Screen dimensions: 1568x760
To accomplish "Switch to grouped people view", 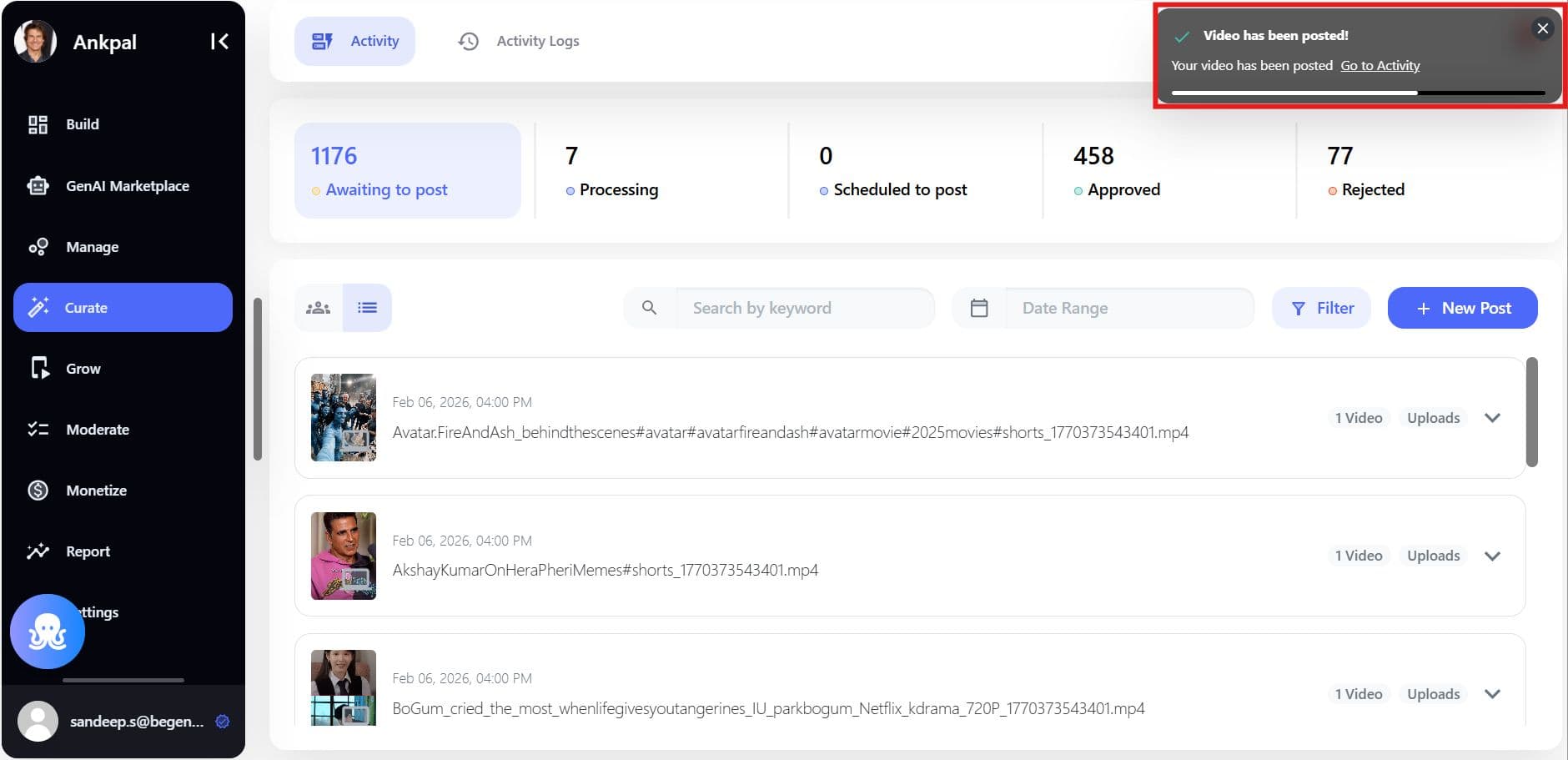I will (x=319, y=308).
